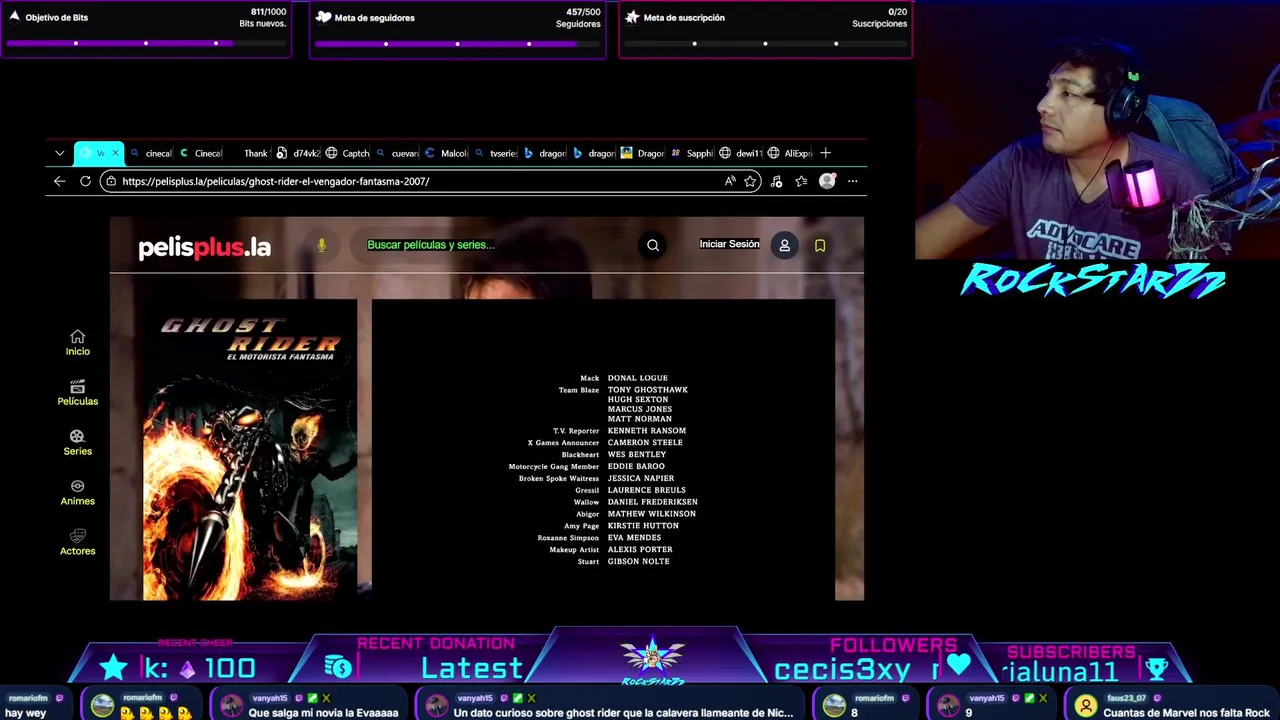Click credit name 'EVA MENDES'

(x=634, y=538)
